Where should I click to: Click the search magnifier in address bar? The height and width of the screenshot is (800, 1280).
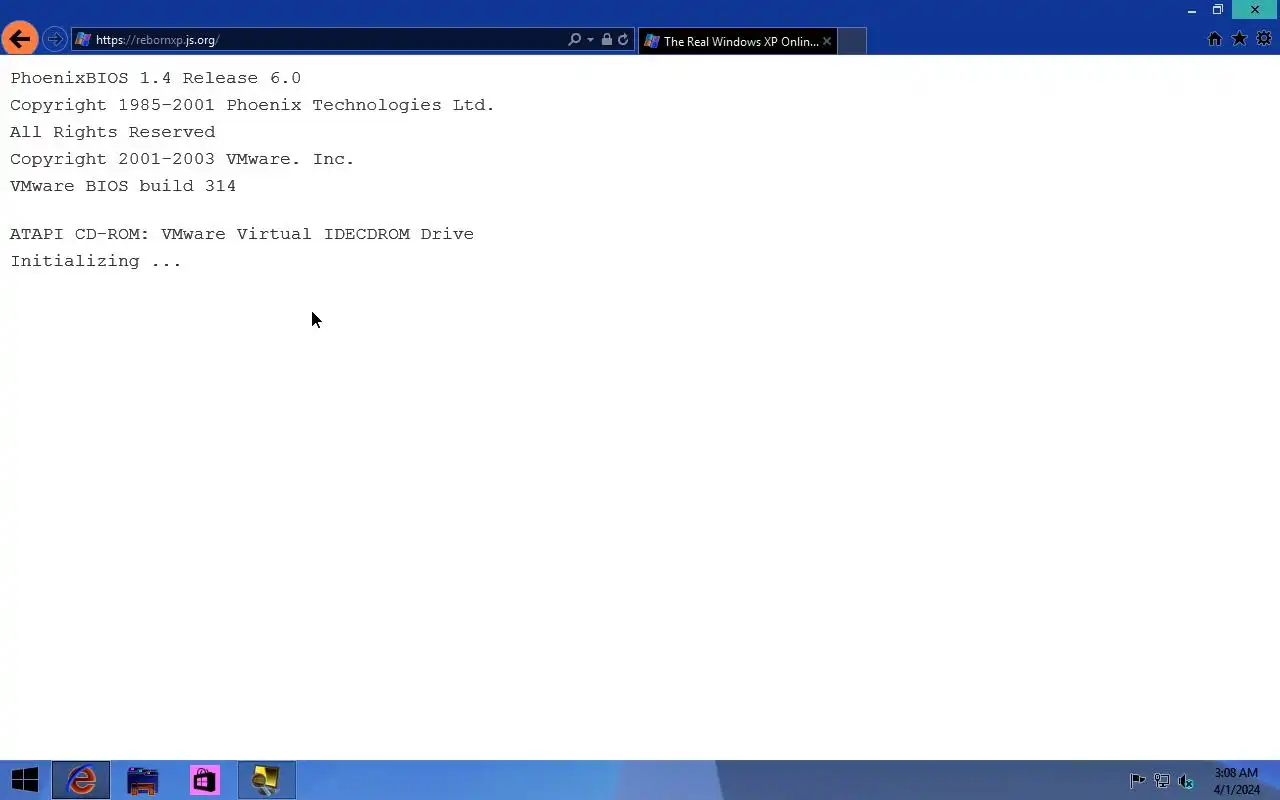click(x=574, y=40)
